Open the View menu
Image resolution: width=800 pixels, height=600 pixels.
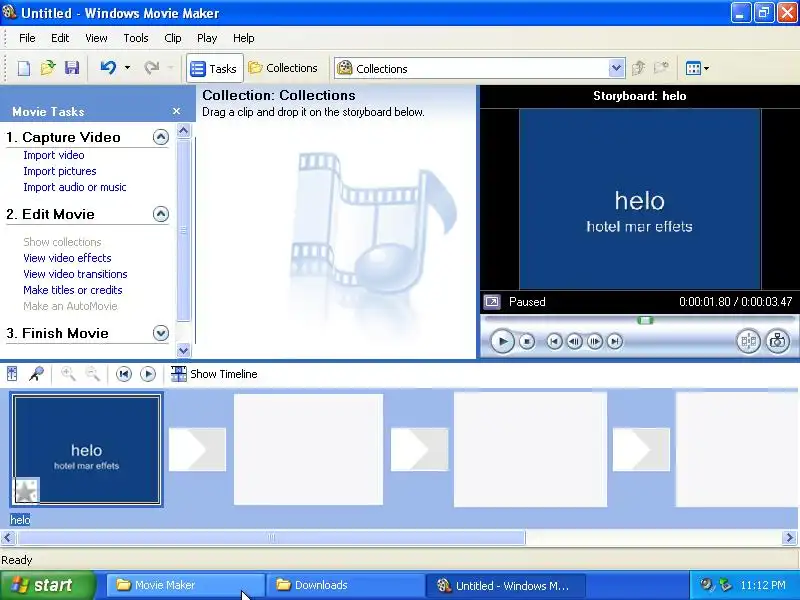coord(96,38)
